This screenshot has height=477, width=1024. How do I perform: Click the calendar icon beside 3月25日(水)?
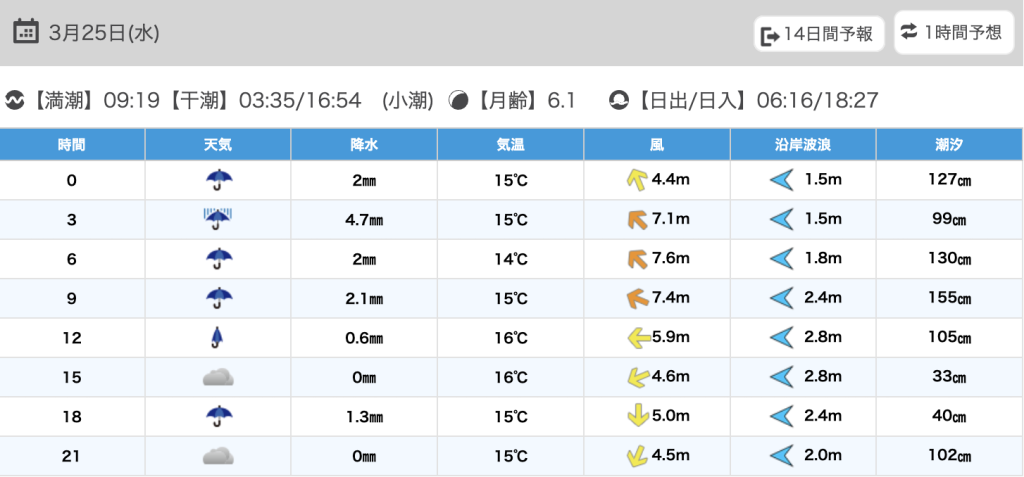click(27, 31)
